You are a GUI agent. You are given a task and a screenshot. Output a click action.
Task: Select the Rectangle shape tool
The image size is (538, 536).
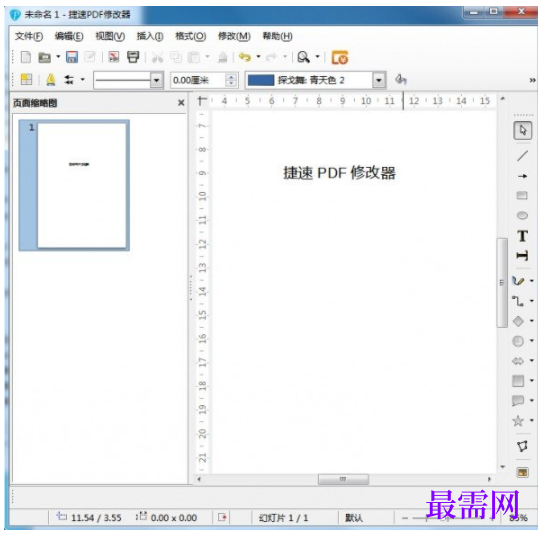pos(522,196)
